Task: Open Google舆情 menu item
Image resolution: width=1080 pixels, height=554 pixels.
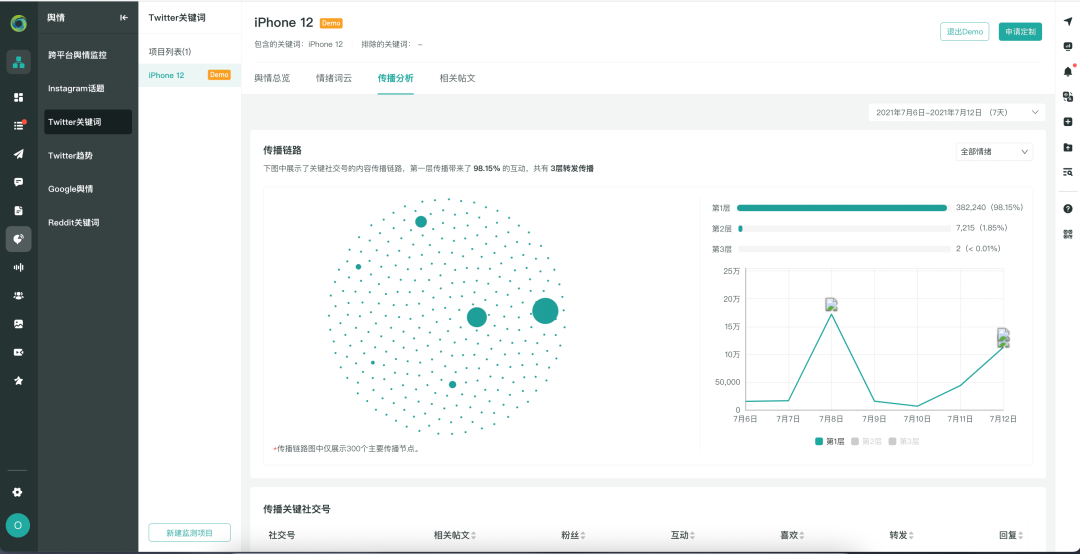Action: [x=87, y=189]
